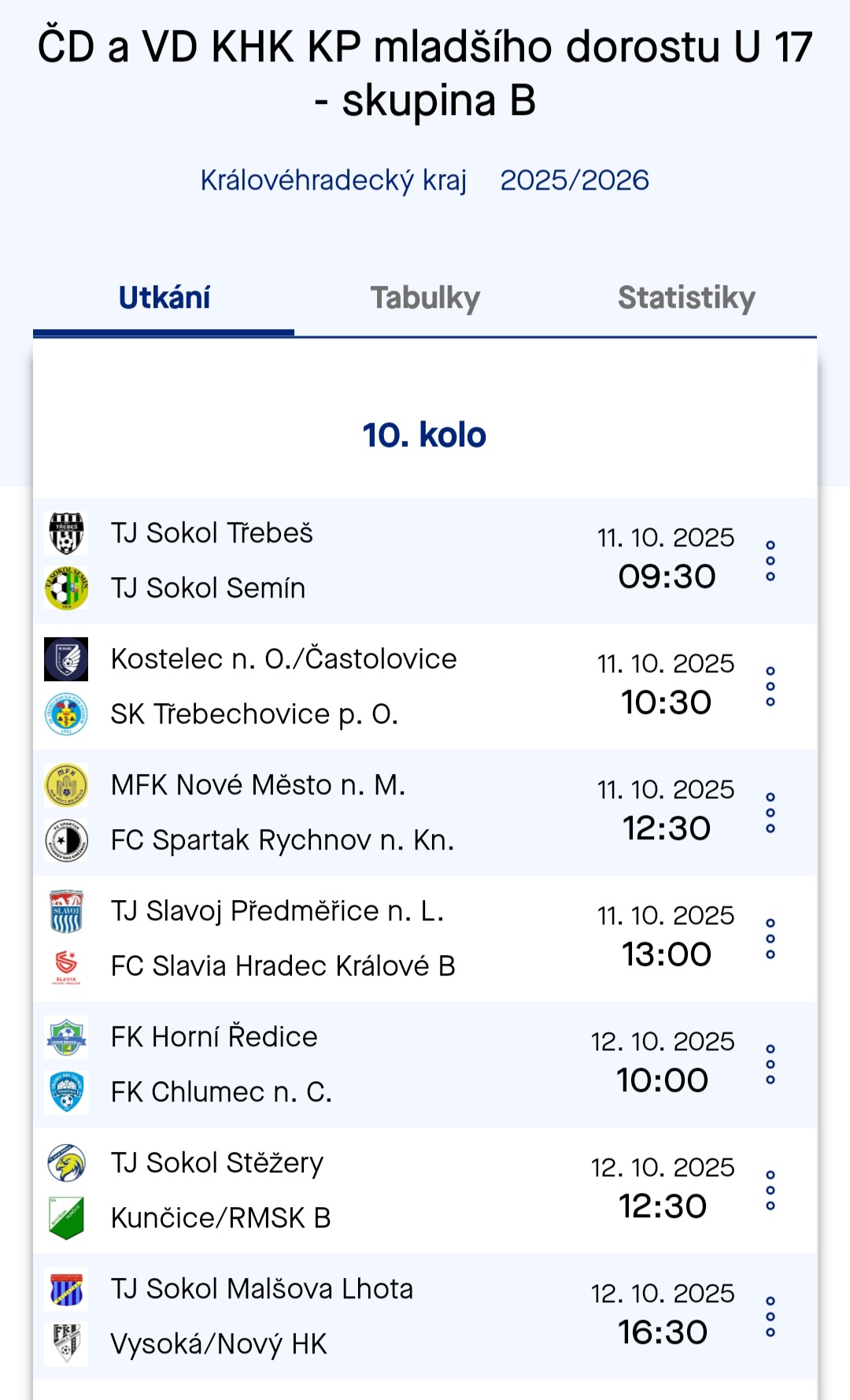Click the TJ Sokol Malšova Lhota crest
Viewport: 850px width, 1400px height.
66,1289
